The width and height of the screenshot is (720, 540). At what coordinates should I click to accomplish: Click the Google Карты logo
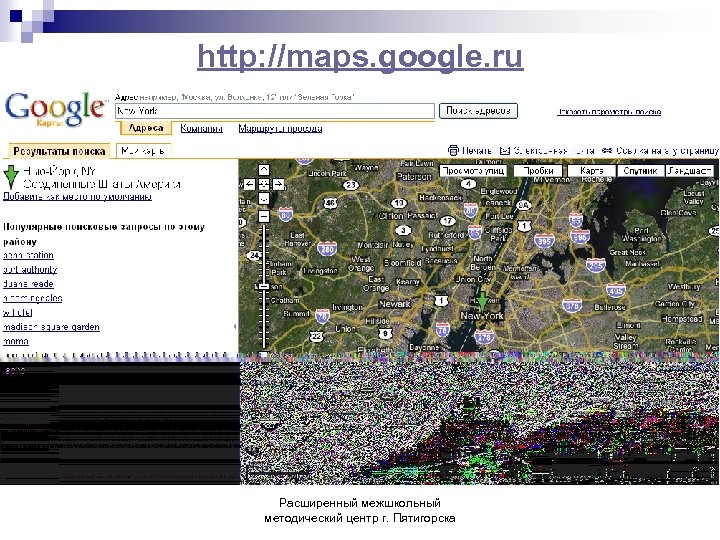point(55,109)
